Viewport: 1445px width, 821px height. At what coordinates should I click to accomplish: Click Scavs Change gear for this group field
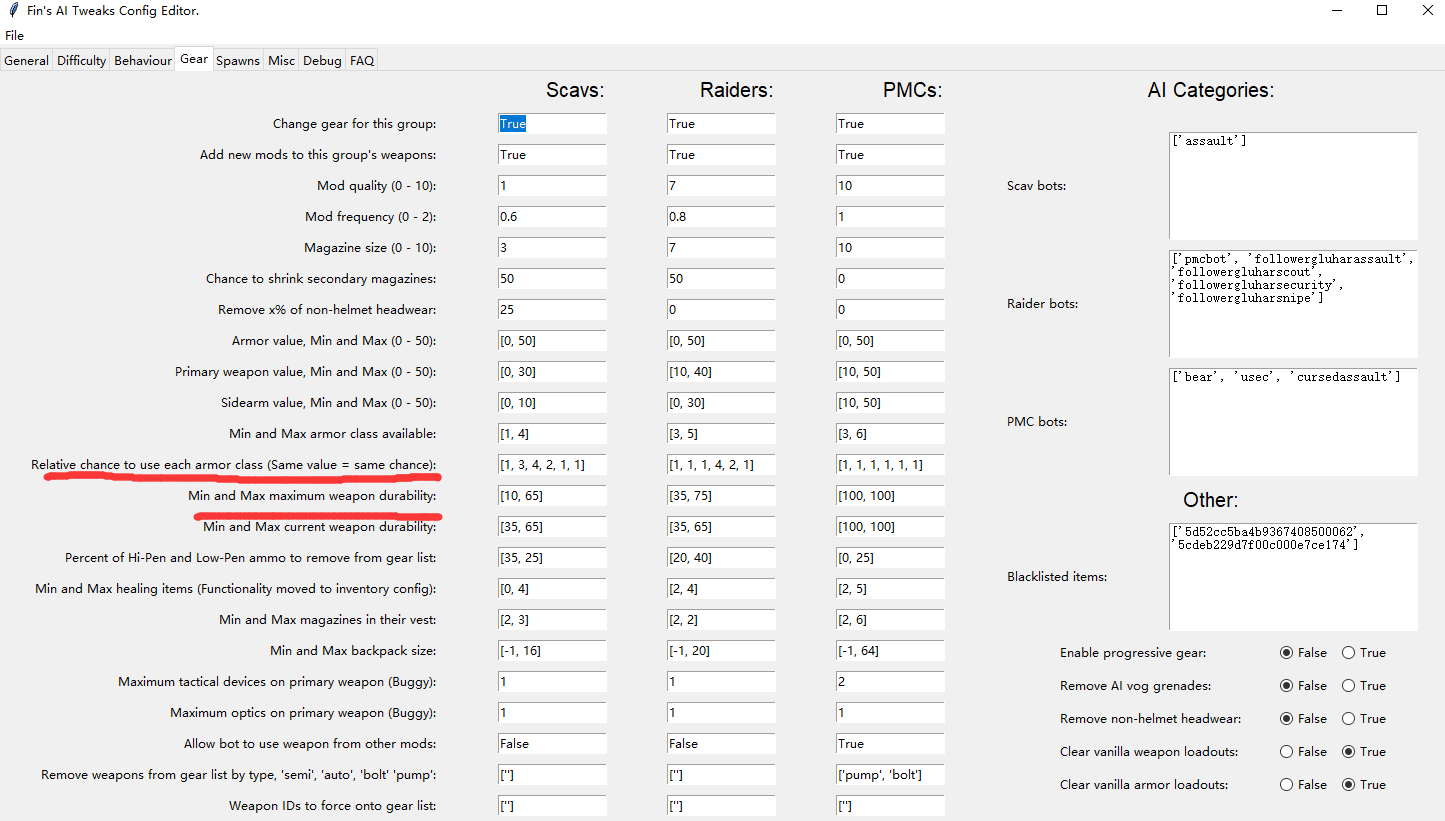pos(552,124)
